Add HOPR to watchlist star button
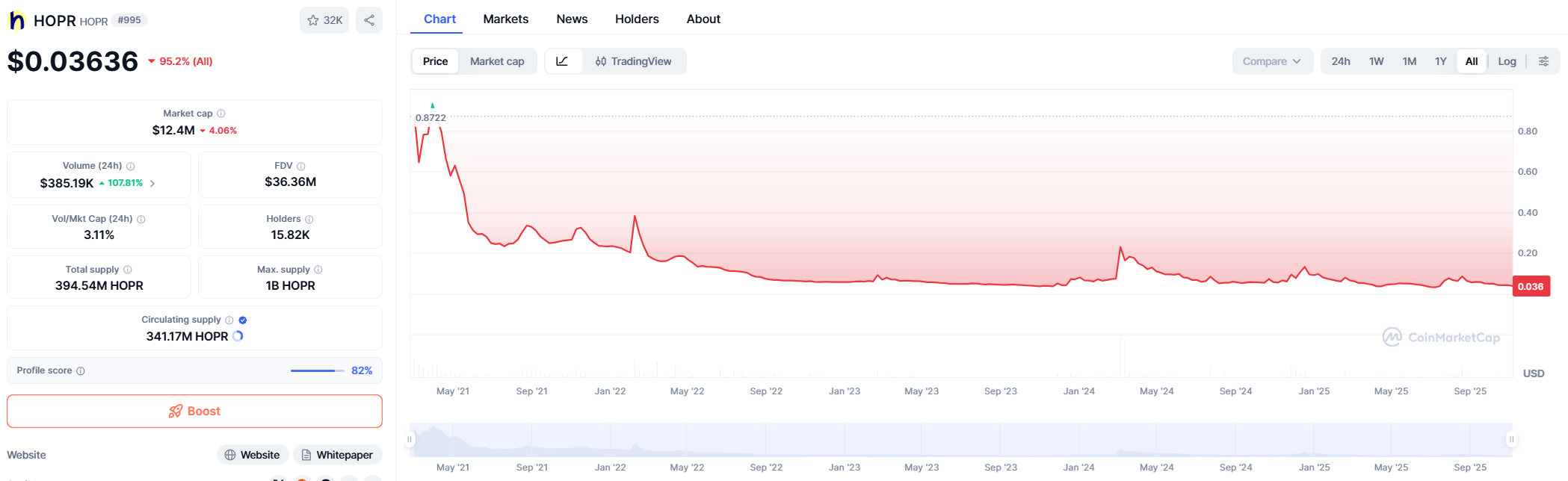 pos(324,20)
